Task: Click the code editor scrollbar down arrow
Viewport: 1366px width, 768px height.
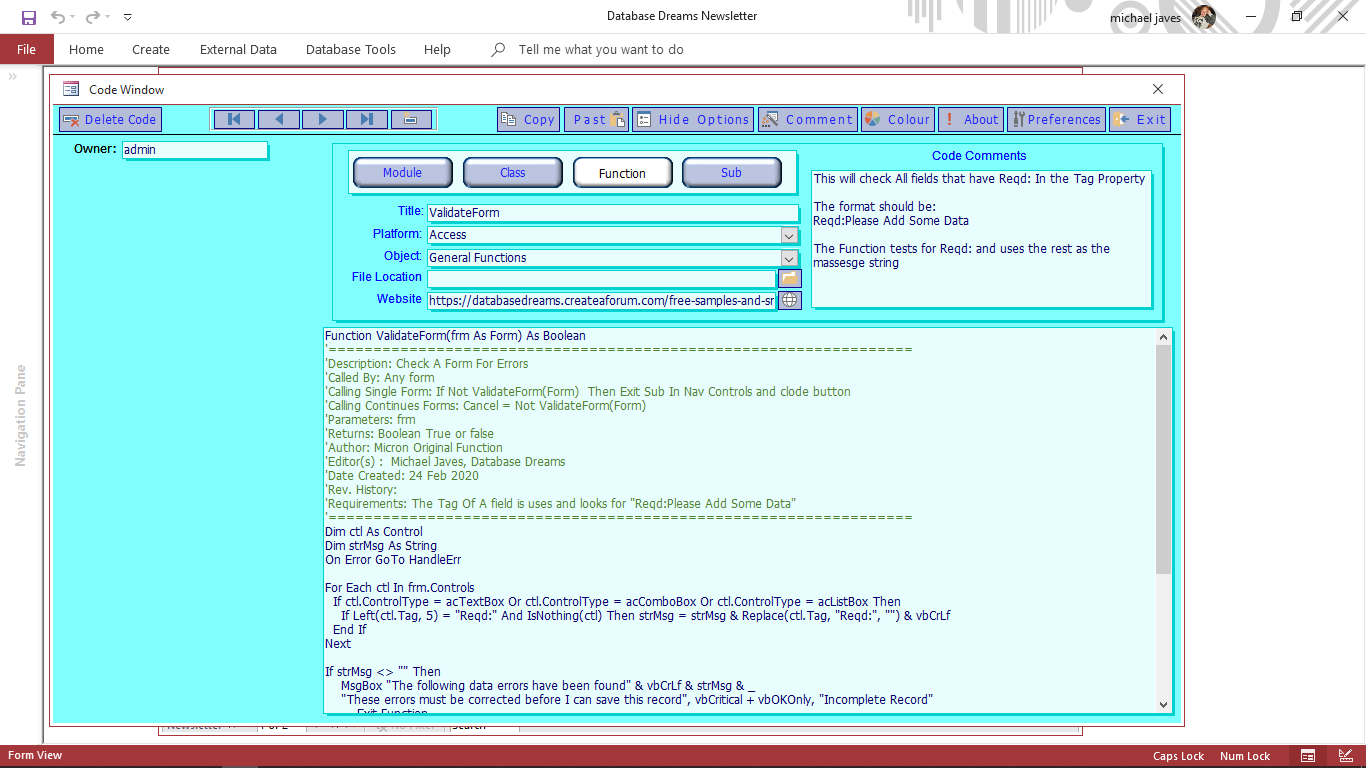Action: 1163,705
